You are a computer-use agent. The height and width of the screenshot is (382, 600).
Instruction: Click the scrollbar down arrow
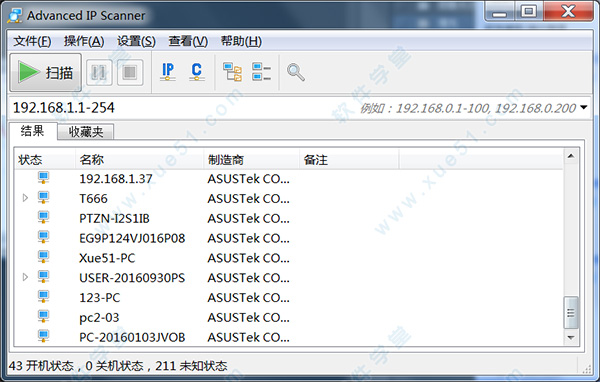tap(571, 337)
